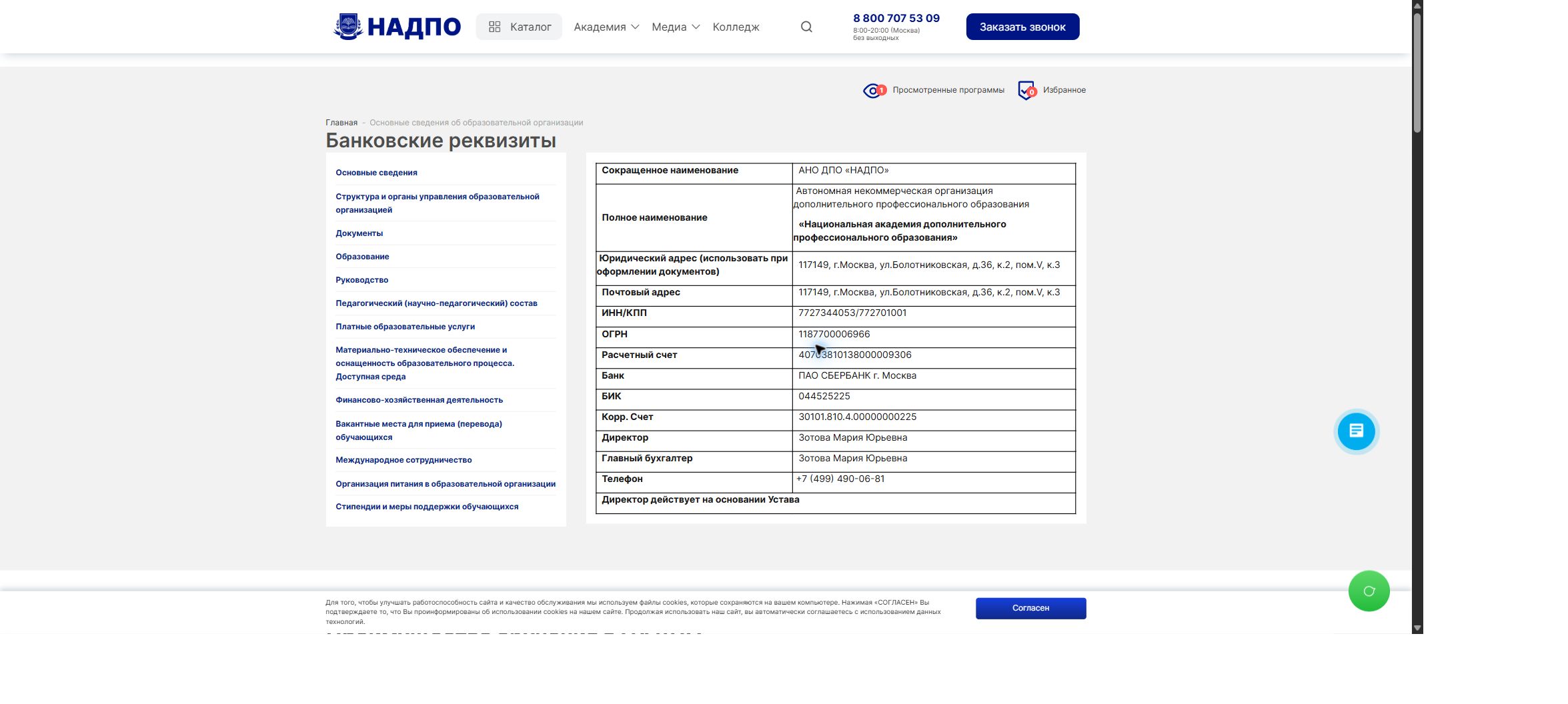Open Вакантные места для приема link
This screenshot has height=704, width=1568.
tap(419, 431)
